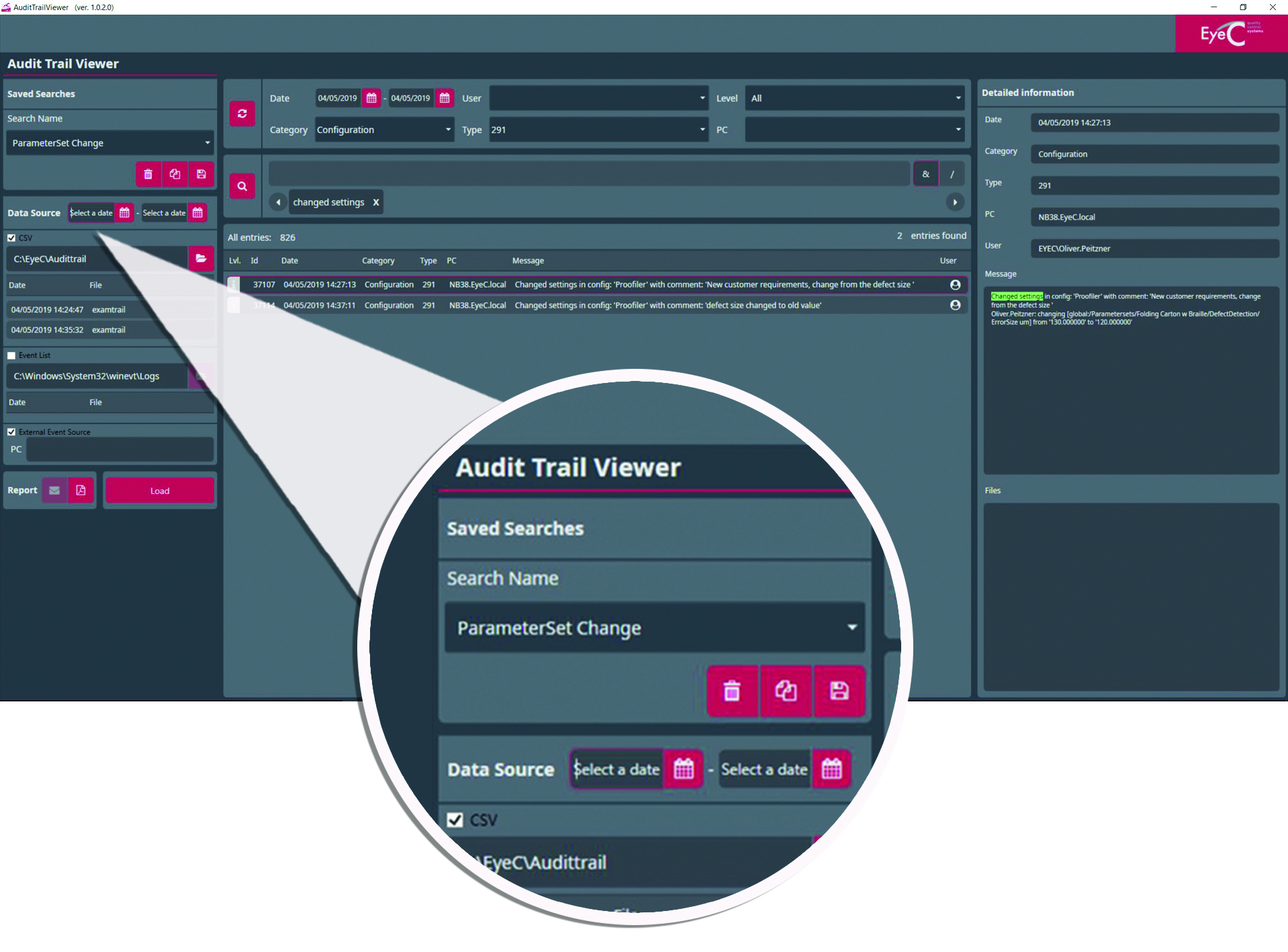Delete saved search with trash icon

[148, 174]
